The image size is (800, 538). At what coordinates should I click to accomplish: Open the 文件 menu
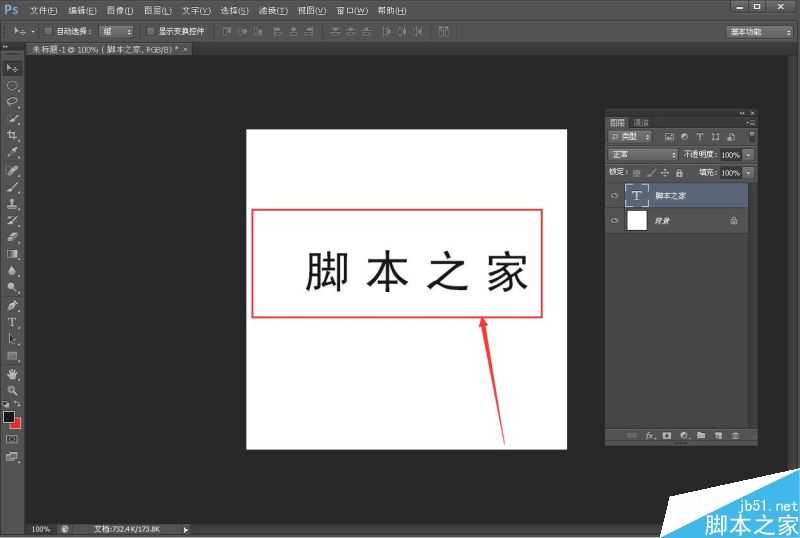pyautogui.click(x=43, y=10)
